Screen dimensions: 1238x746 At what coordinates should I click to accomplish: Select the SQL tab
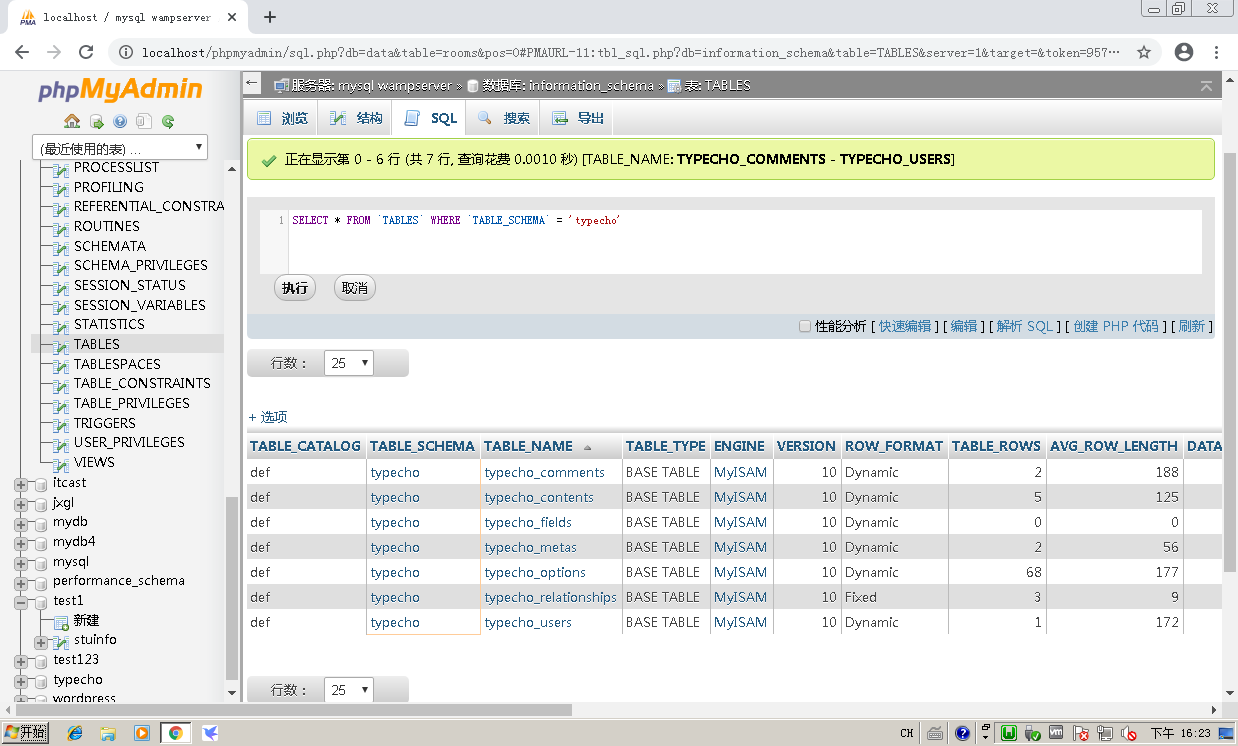429,118
